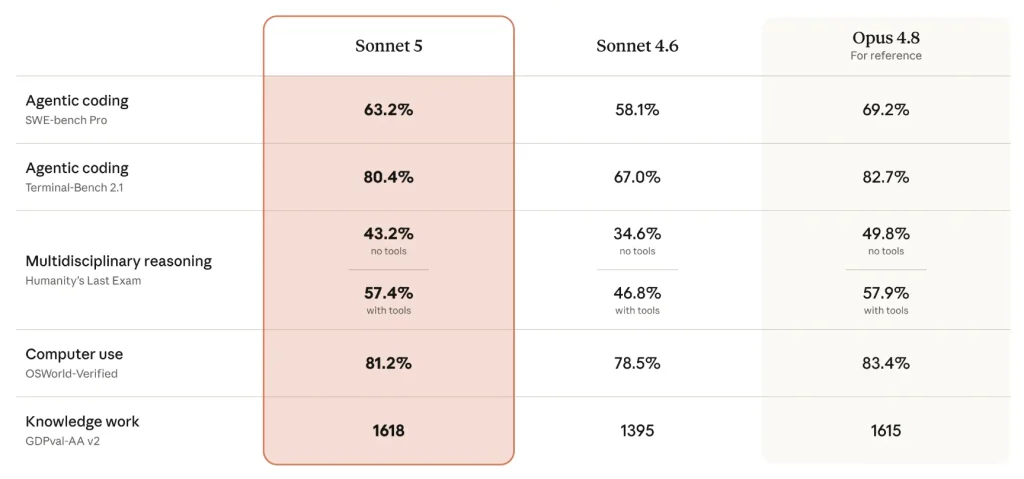Select Sonnet 5's 1618 GDPval score
The height and width of the screenshot is (479, 1024).
(x=389, y=431)
